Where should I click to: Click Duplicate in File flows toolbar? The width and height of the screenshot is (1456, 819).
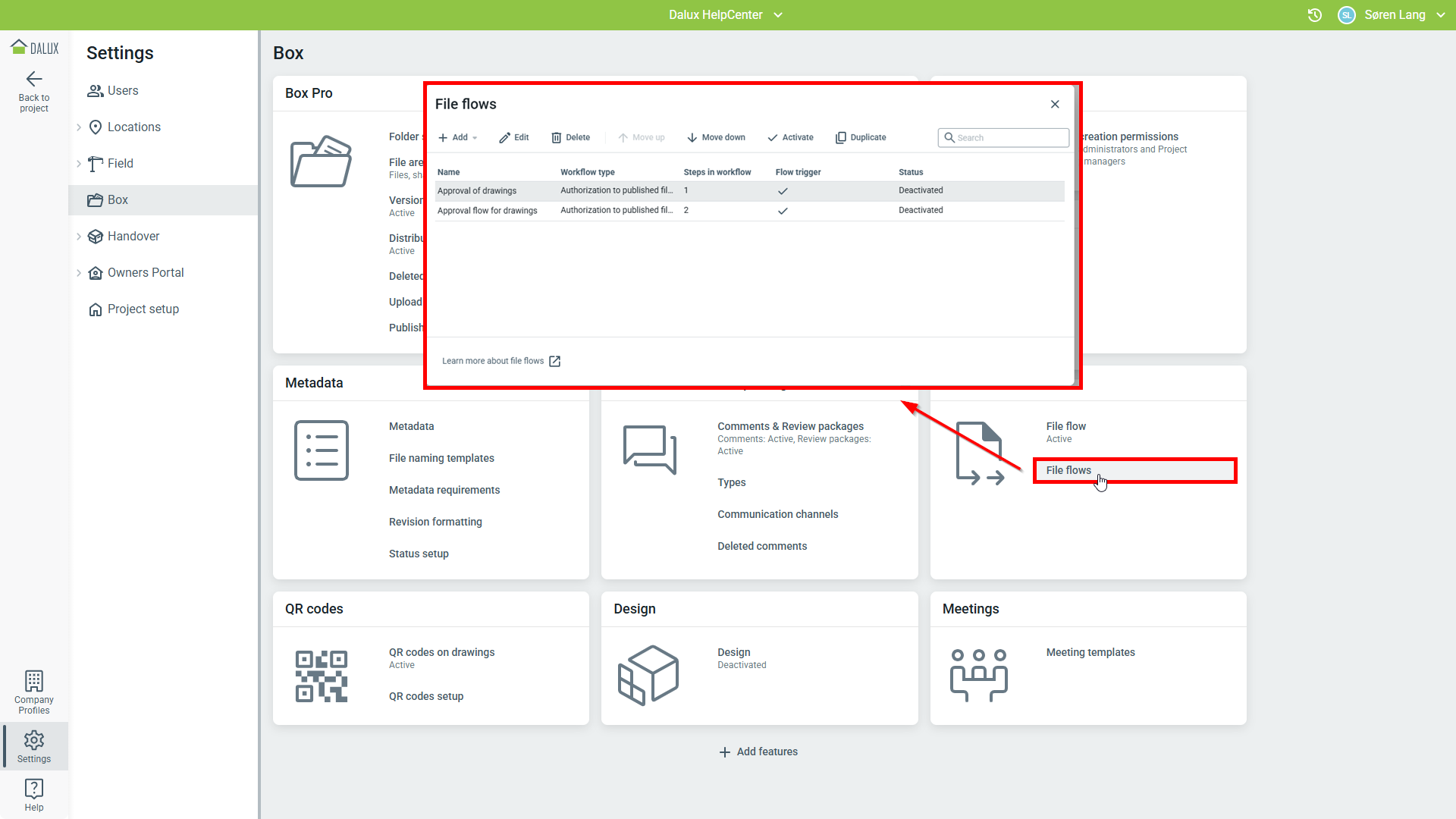tap(861, 137)
